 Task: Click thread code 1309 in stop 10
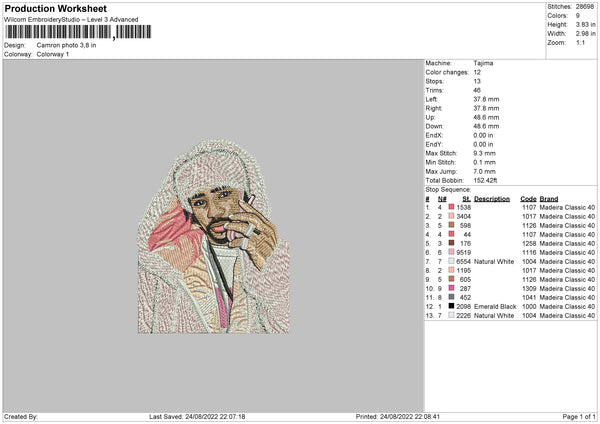529,289
